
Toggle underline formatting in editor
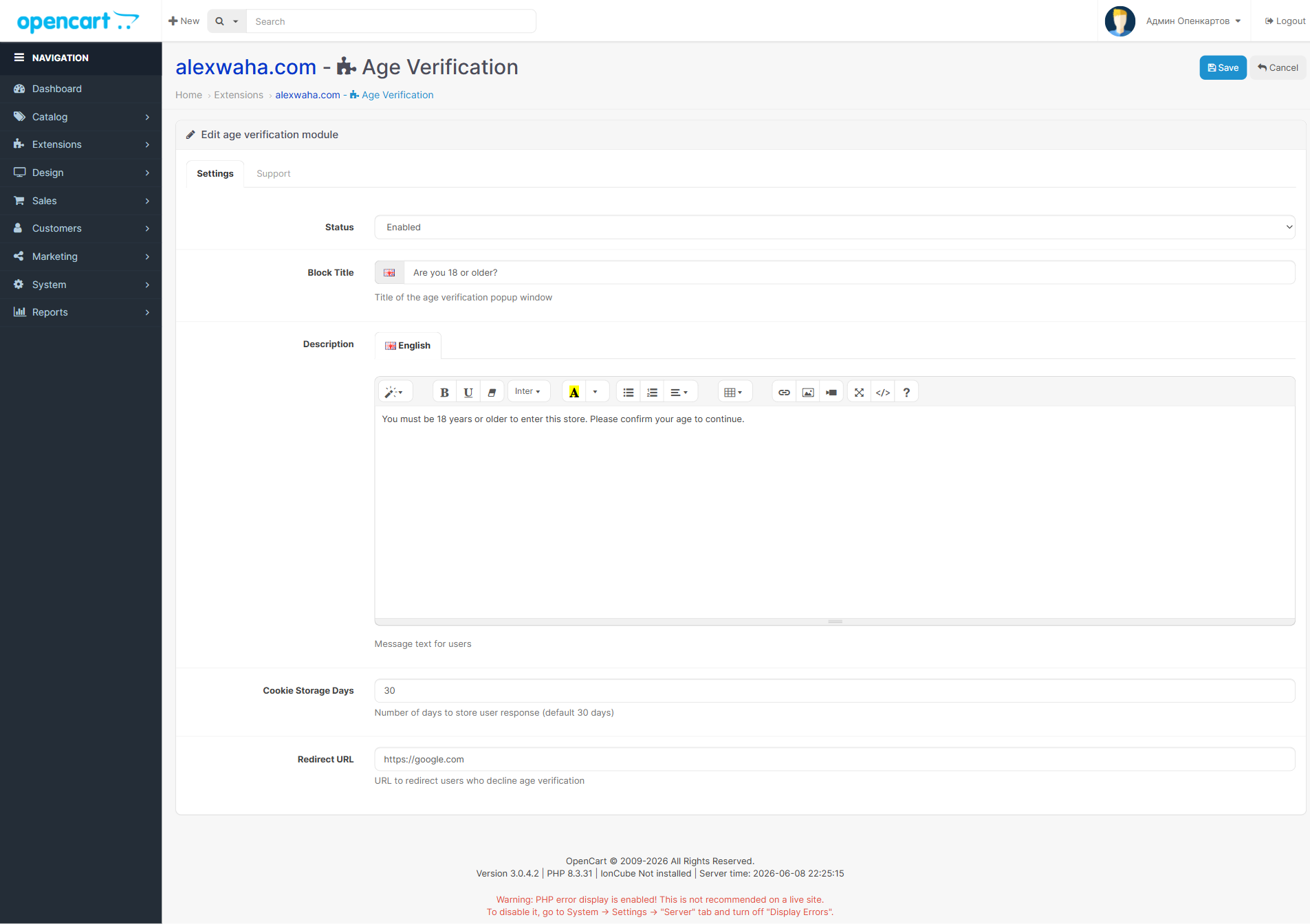coord(468,392)
